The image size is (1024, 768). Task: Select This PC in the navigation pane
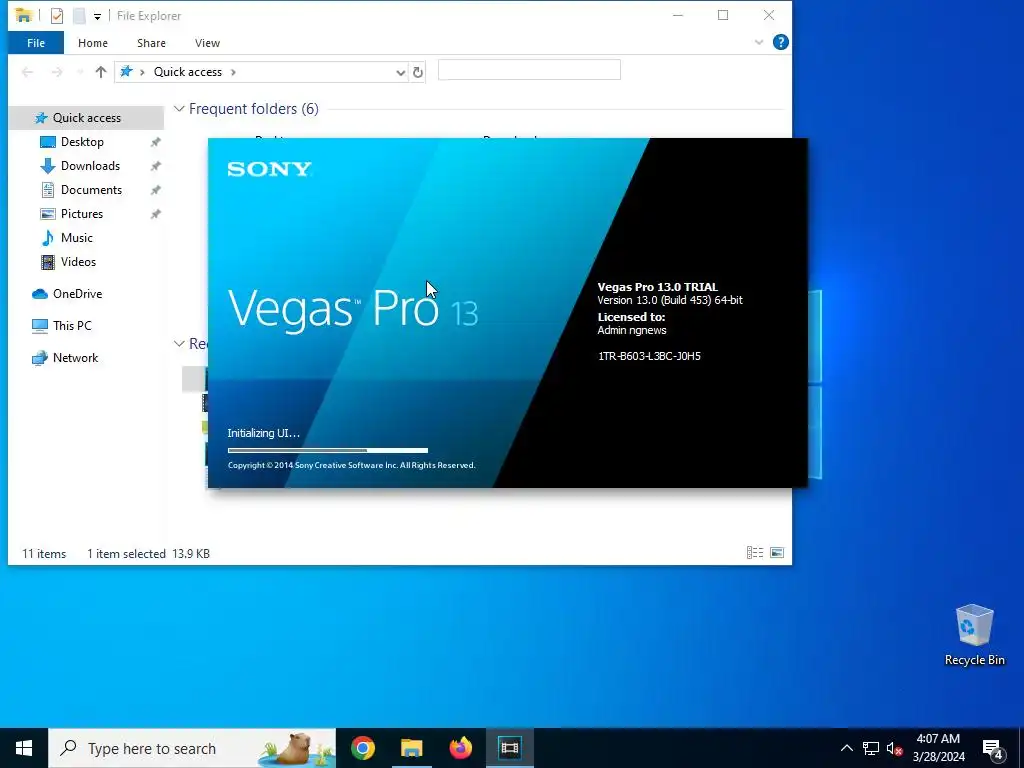(72, 326)
